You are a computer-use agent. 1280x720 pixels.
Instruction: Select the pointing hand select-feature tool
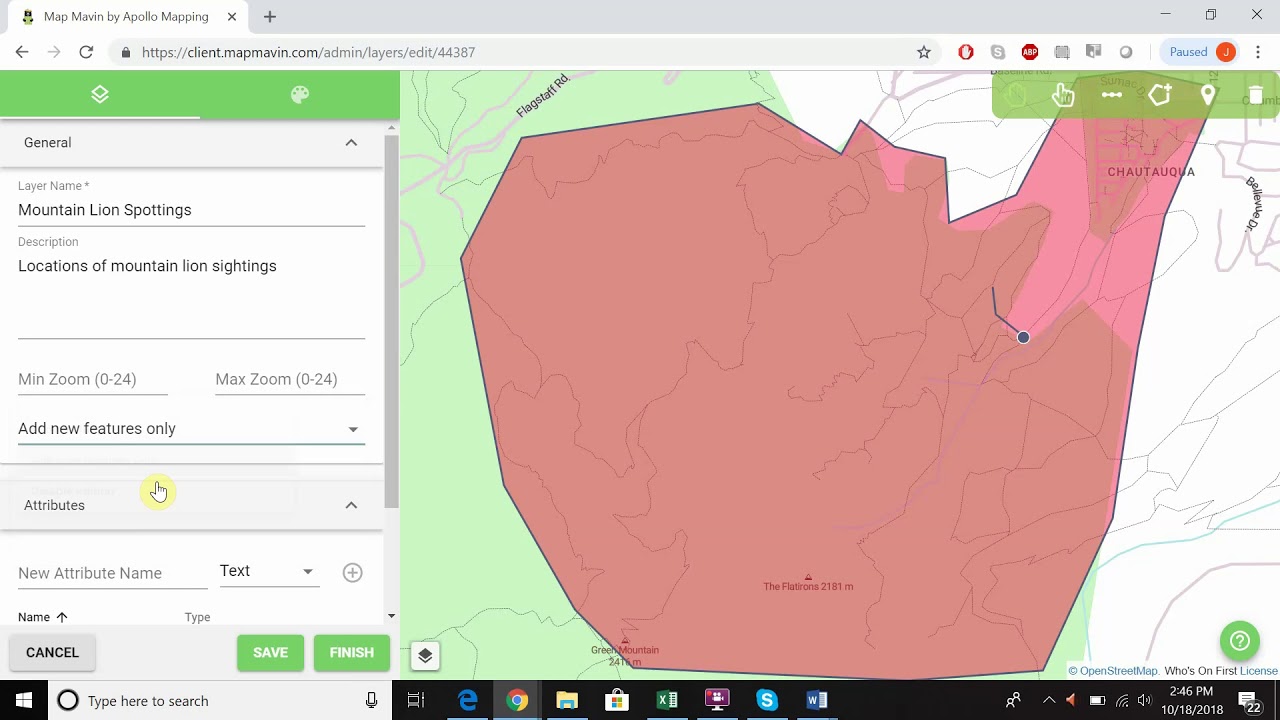pyautogui.click(x=1063, y=95)
